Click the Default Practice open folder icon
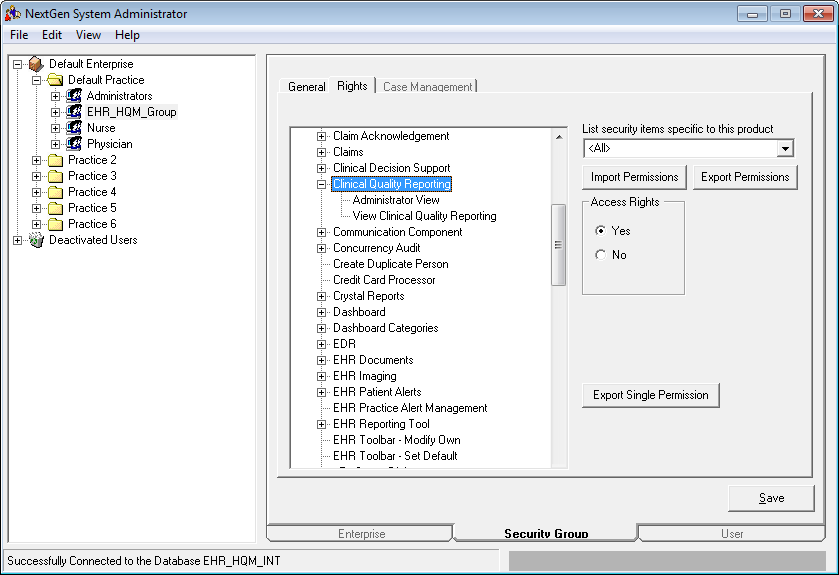This screenshot has width=839, height=575. click(x=55, y=80)
